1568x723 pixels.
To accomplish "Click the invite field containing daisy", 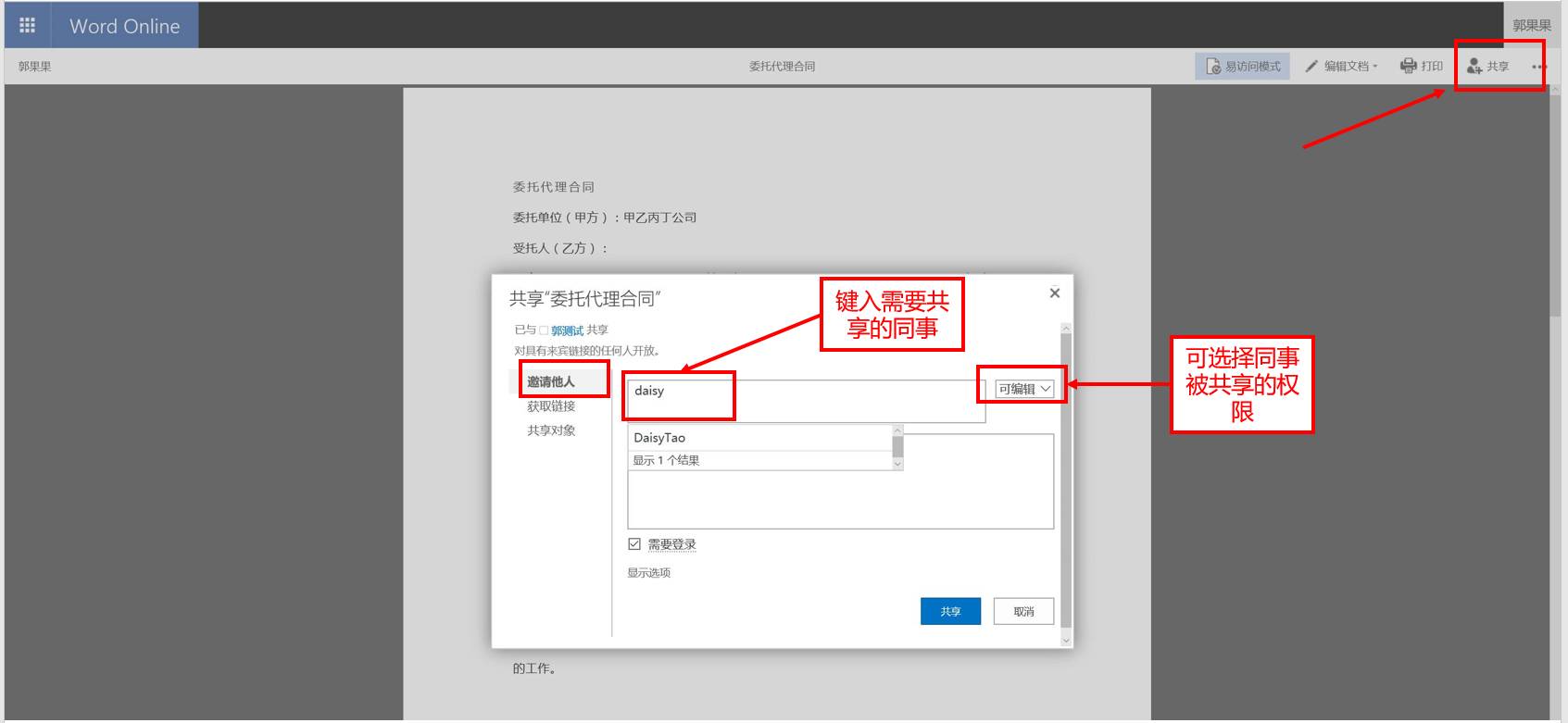I will click(806, 401).
